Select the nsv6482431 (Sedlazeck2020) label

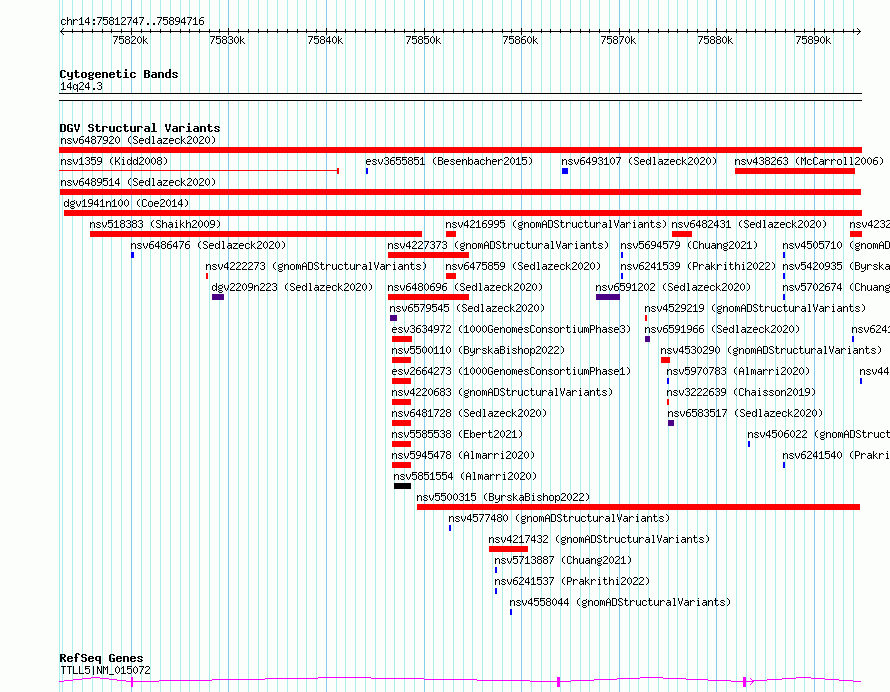[749, 224]
